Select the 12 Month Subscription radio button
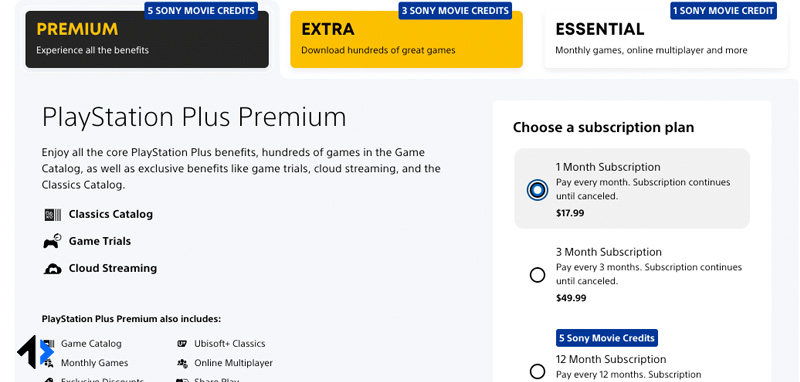 click(537, 371)
